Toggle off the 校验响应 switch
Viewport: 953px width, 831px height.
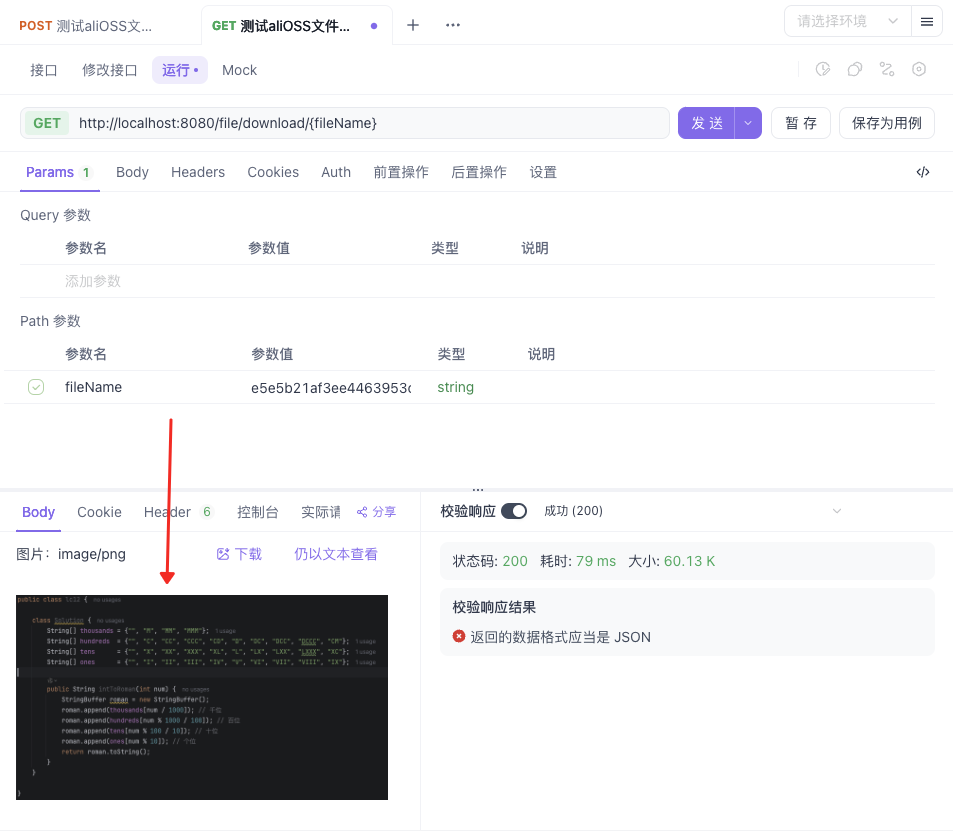(x=513, y=510)
